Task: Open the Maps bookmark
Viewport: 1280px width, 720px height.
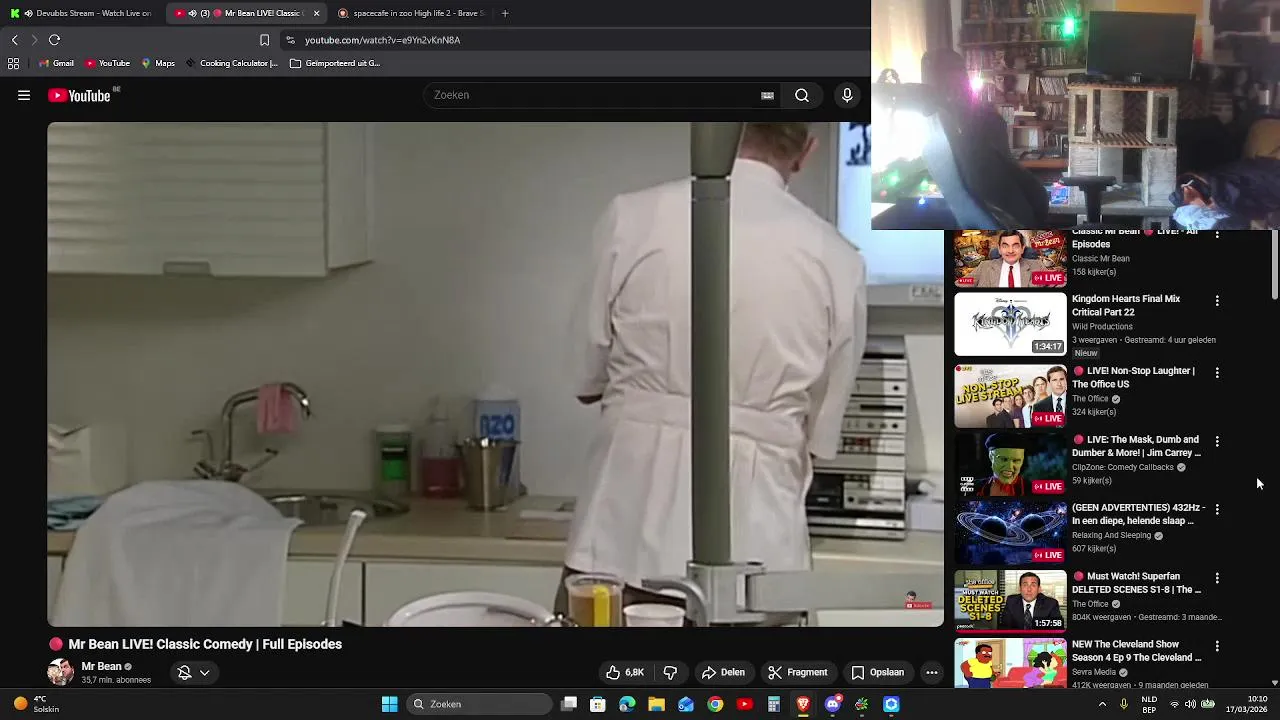Action: click(158, 63)
